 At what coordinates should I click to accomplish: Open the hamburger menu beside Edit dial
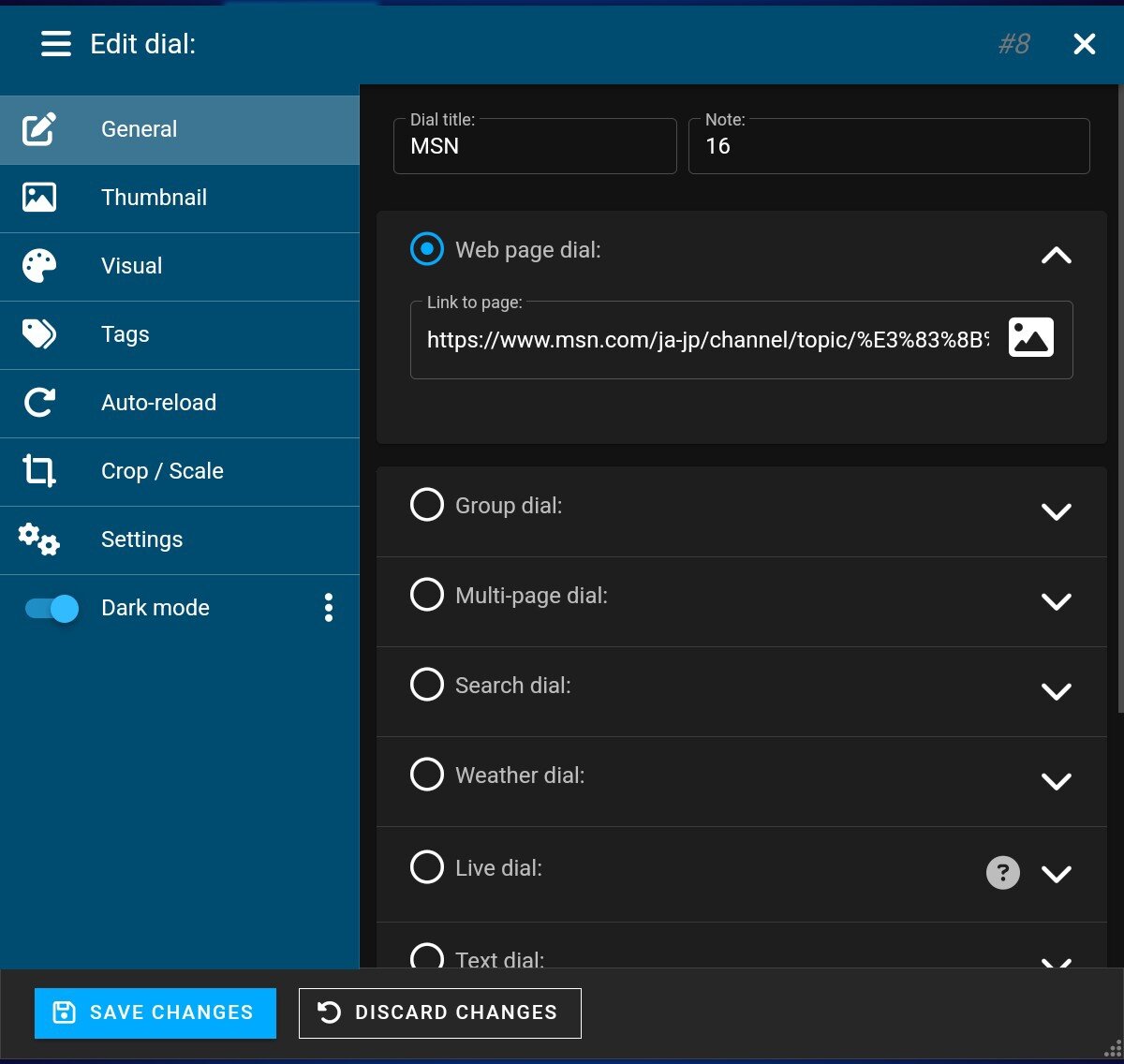[56, 44]
